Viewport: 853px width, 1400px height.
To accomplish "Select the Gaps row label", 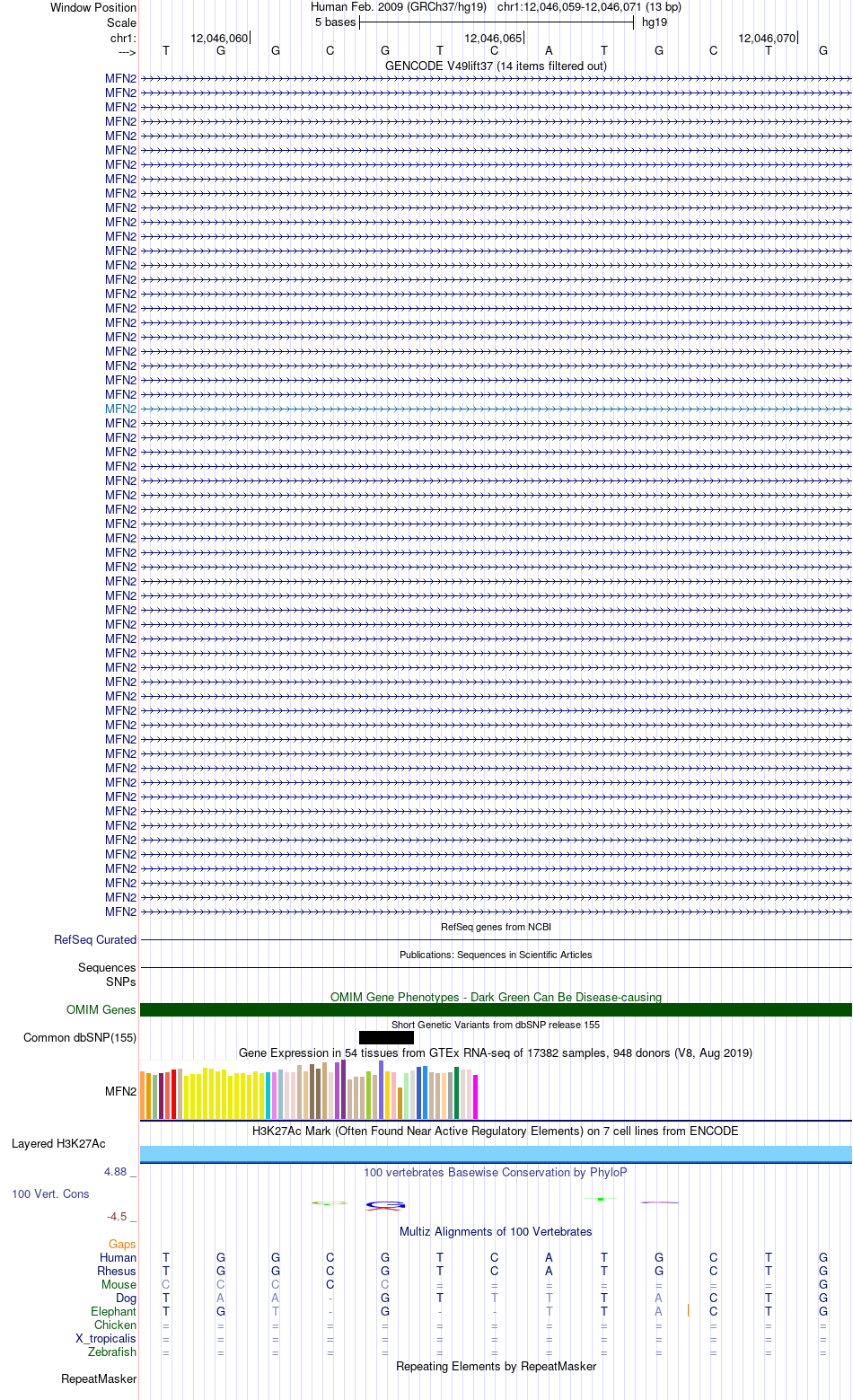I will click(122, 1244).
